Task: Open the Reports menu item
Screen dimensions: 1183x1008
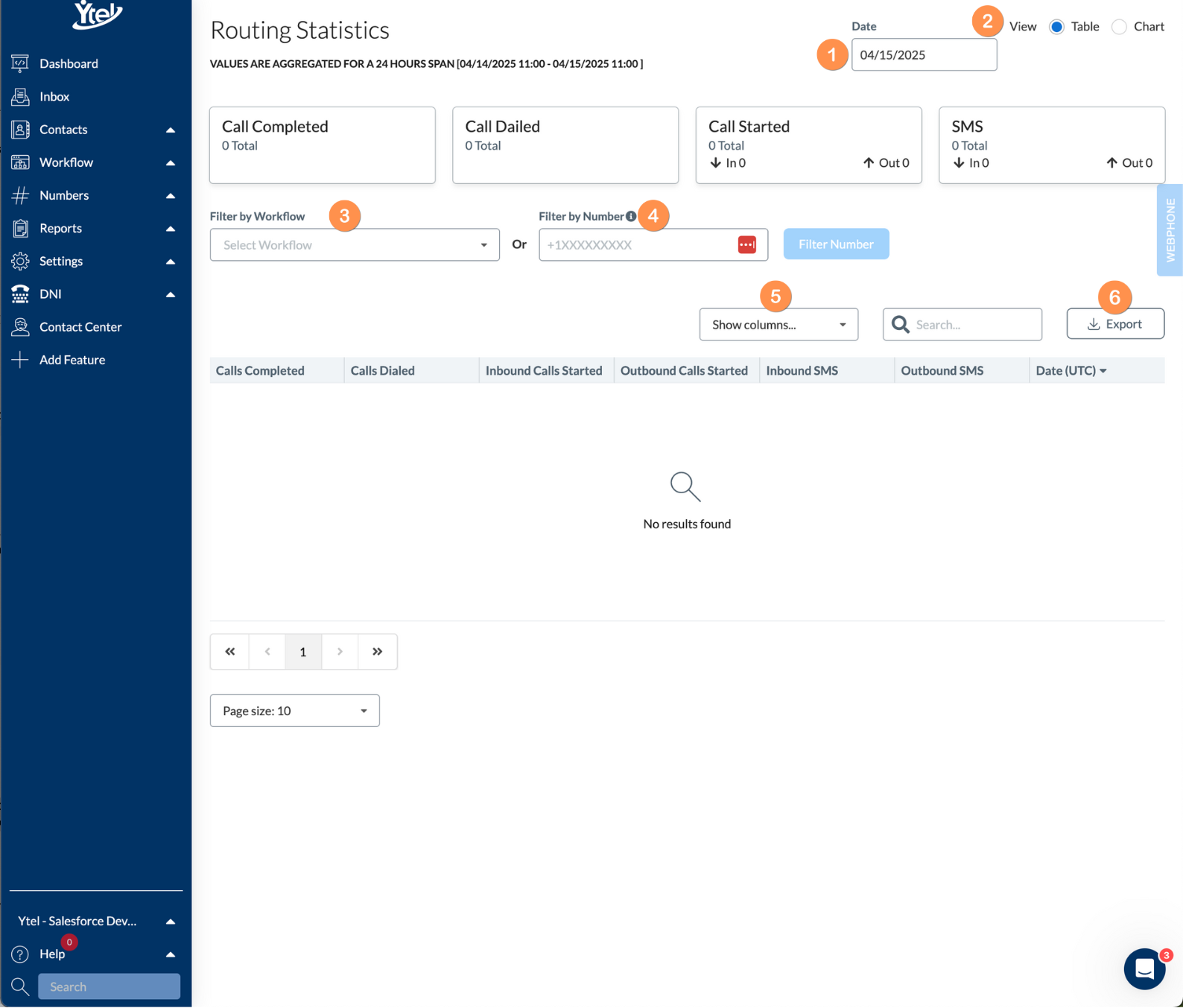Action: pos(60,228)
